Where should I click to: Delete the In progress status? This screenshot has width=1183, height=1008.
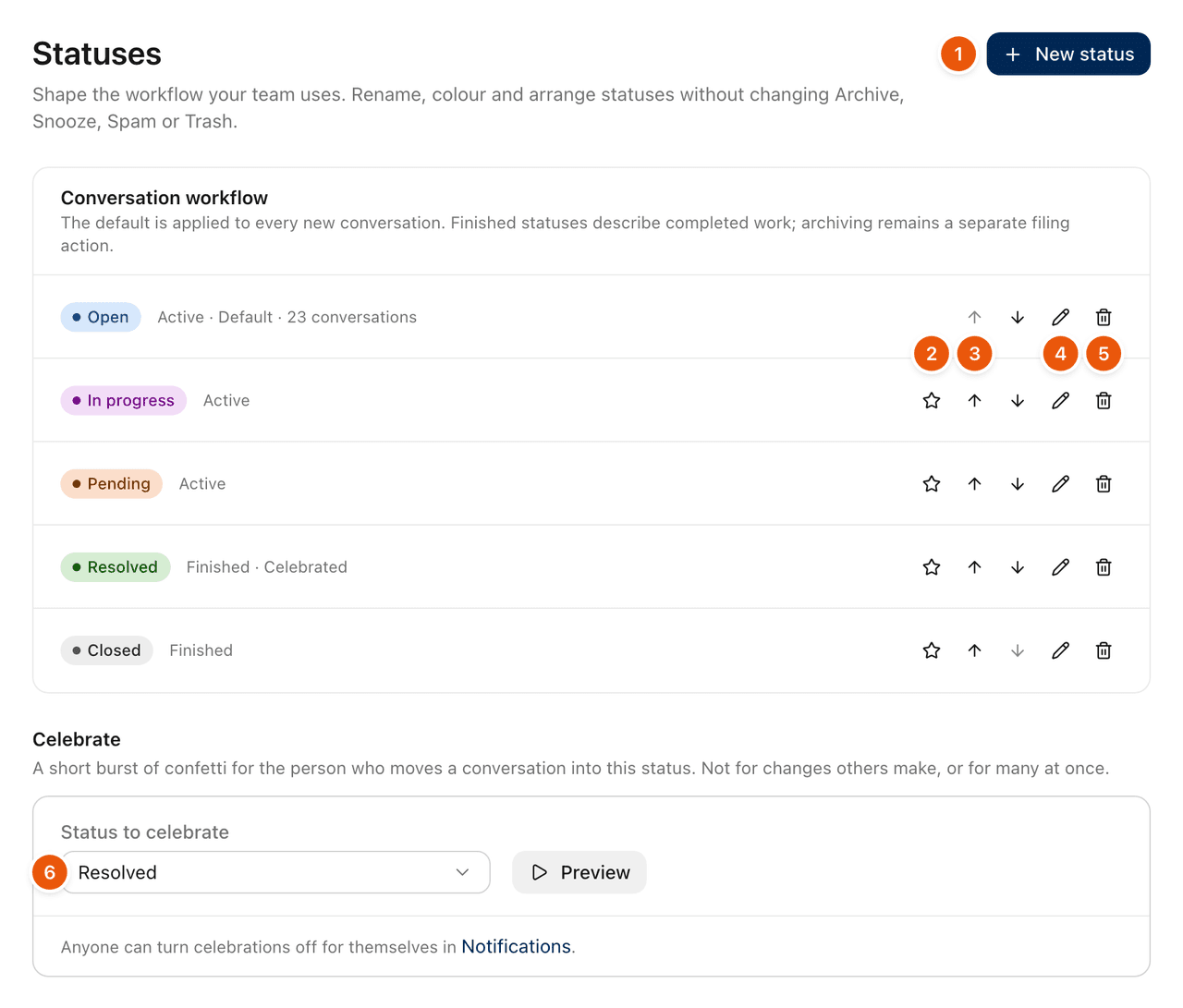coord(1104,400)
